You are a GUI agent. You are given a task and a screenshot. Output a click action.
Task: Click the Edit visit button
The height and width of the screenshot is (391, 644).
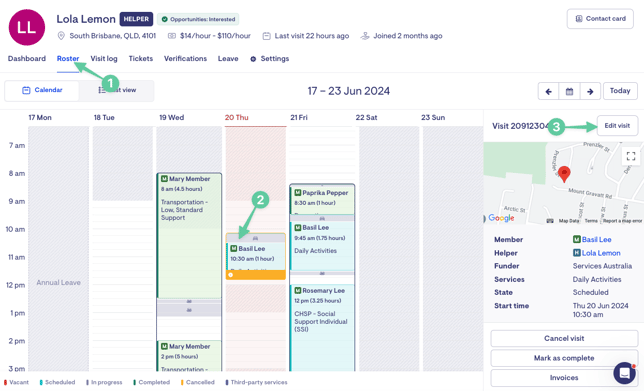coord(617,126)
